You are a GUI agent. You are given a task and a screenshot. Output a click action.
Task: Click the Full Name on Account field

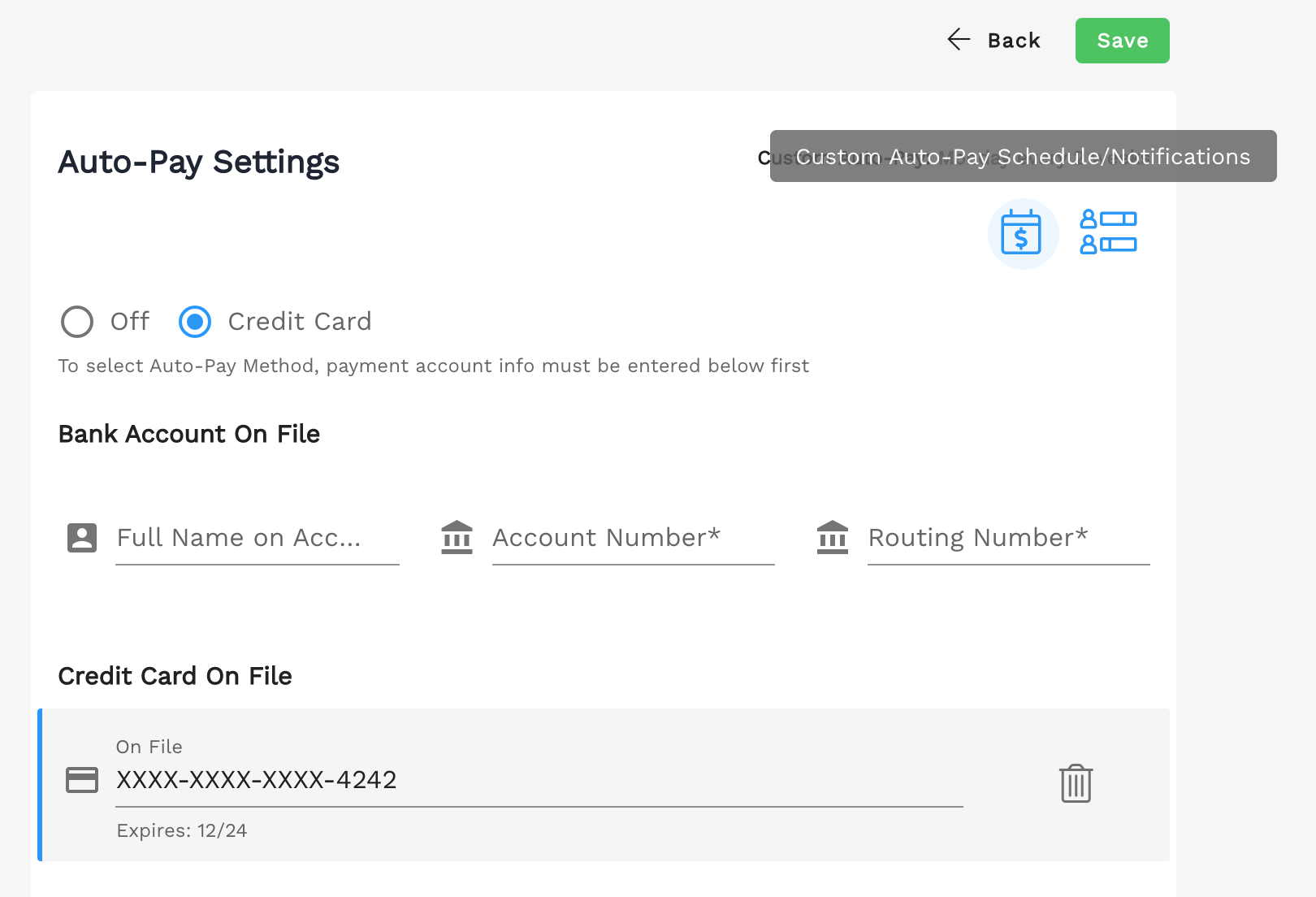(x=257, y=538)
